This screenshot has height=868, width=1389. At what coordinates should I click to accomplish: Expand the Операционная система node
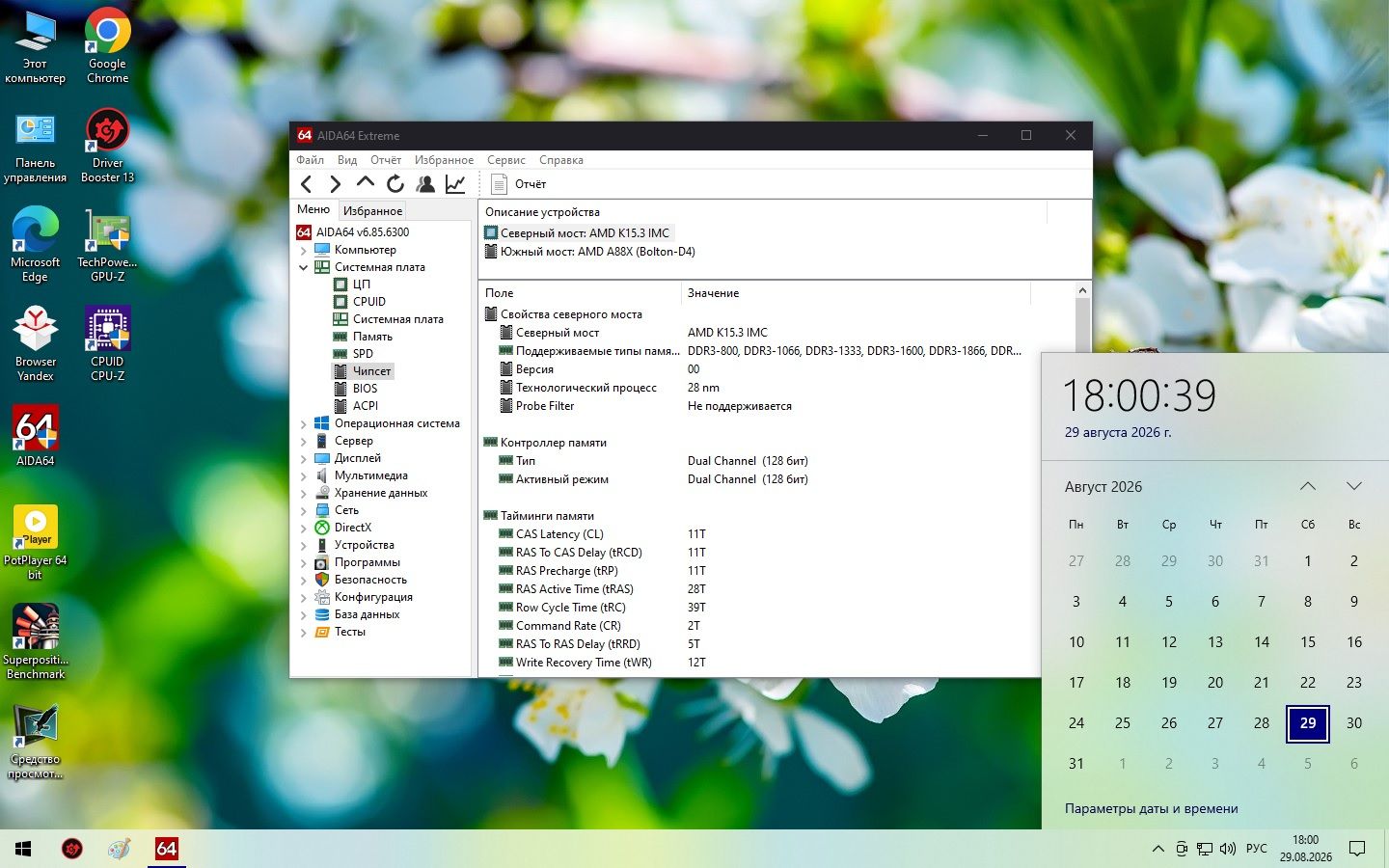click(304, 423)
